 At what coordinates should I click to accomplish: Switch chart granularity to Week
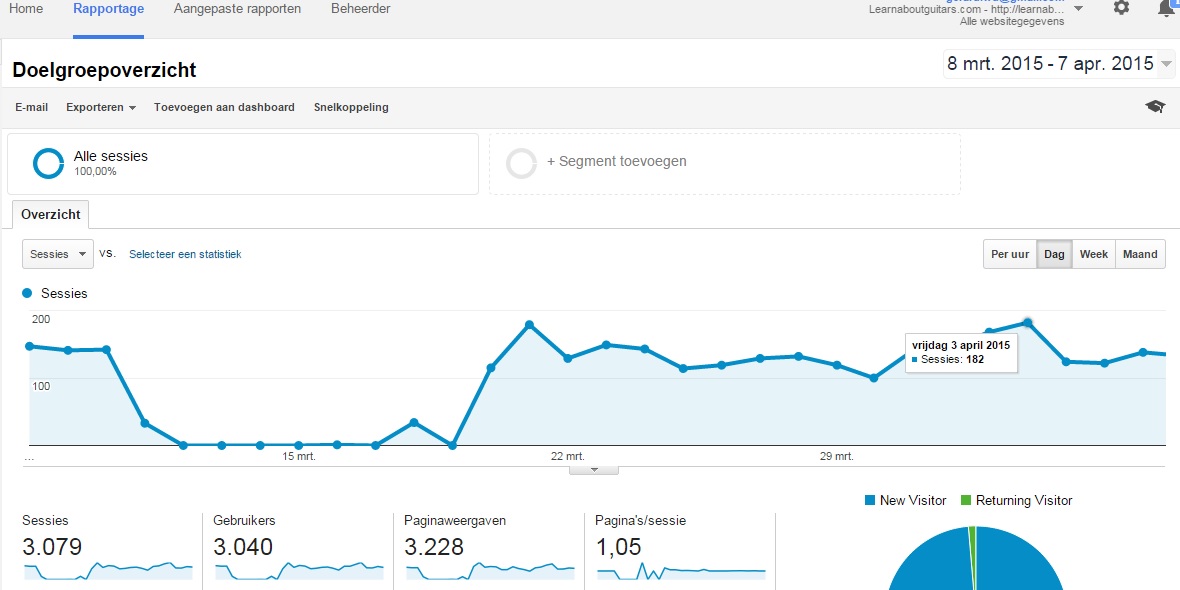[1093, 254]
